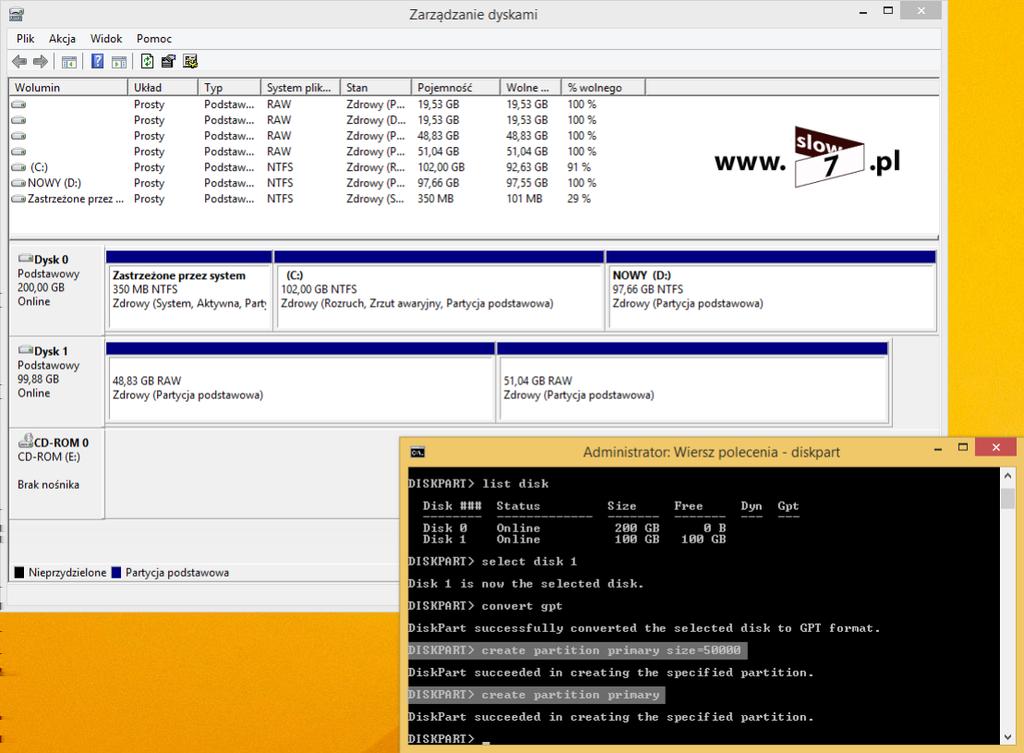
Task: Open the Pomoc menu
Action: (154, 39)
